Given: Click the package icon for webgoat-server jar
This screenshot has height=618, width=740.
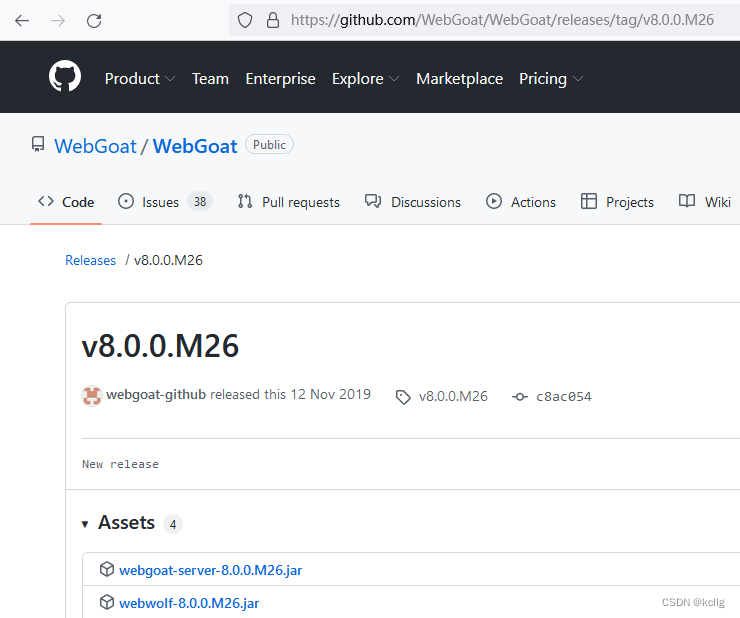Looking at the screenshot, I should [107, 569].
